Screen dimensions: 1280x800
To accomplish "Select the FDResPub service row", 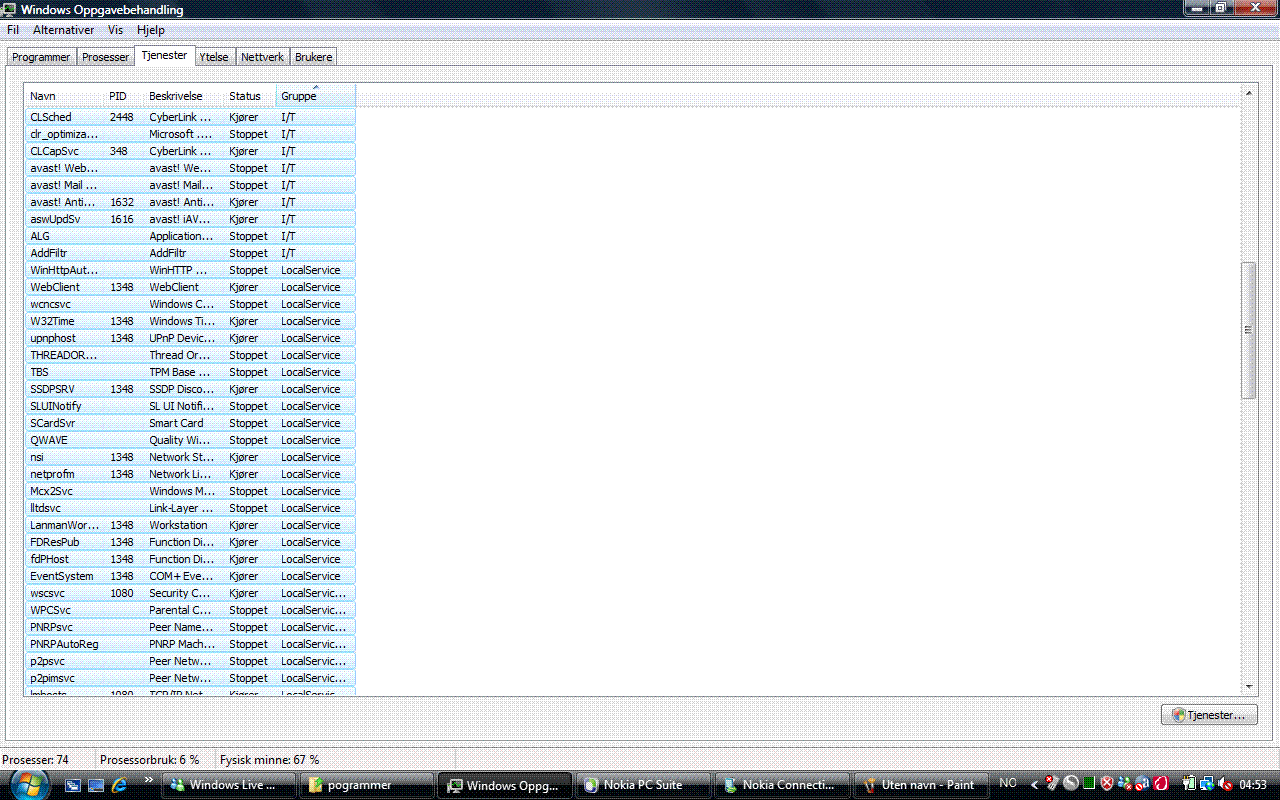I will click(190, 542).
